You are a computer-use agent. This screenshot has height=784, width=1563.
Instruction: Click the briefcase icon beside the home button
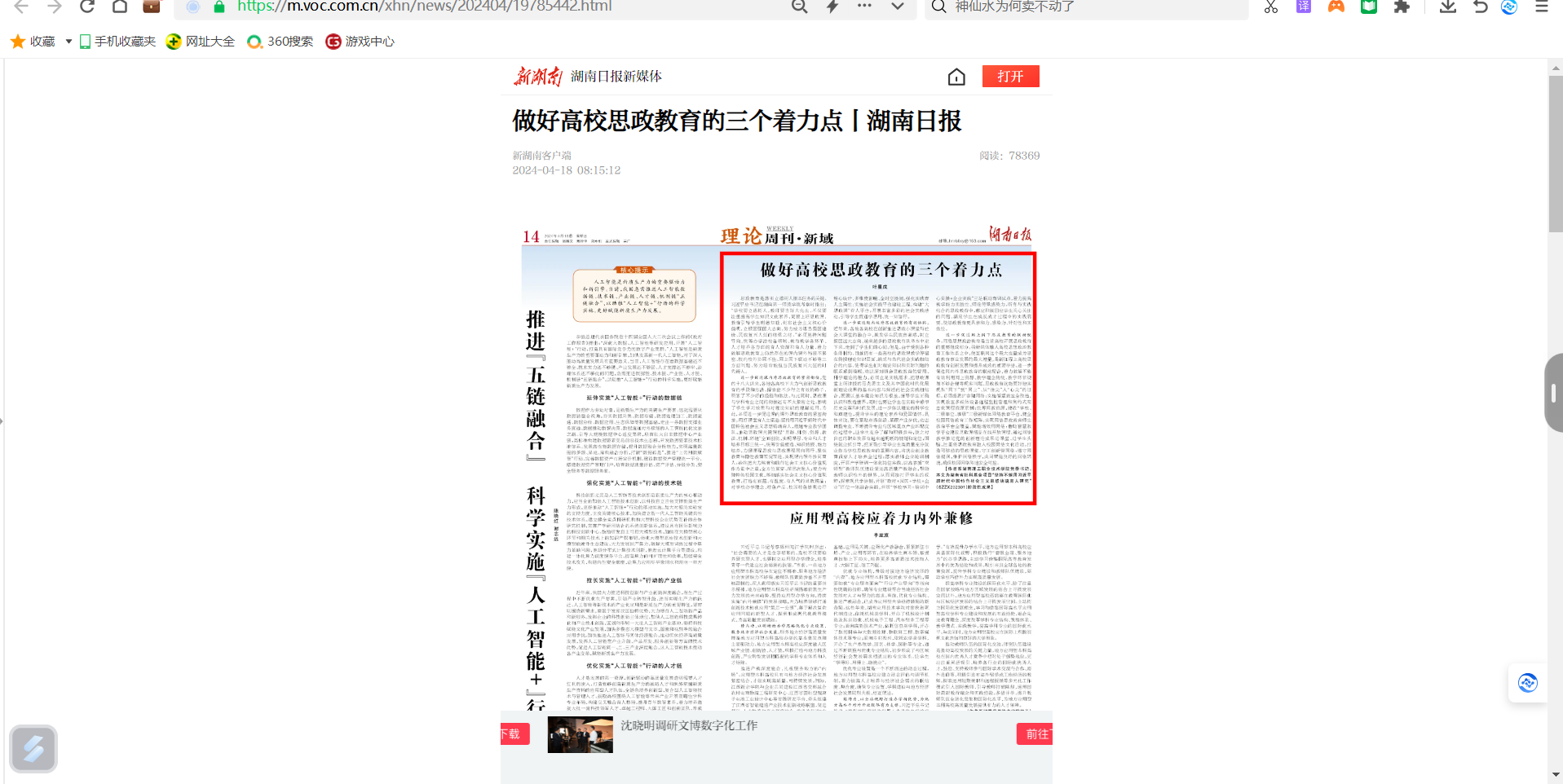pyautogui.click(x=152, y=7)
